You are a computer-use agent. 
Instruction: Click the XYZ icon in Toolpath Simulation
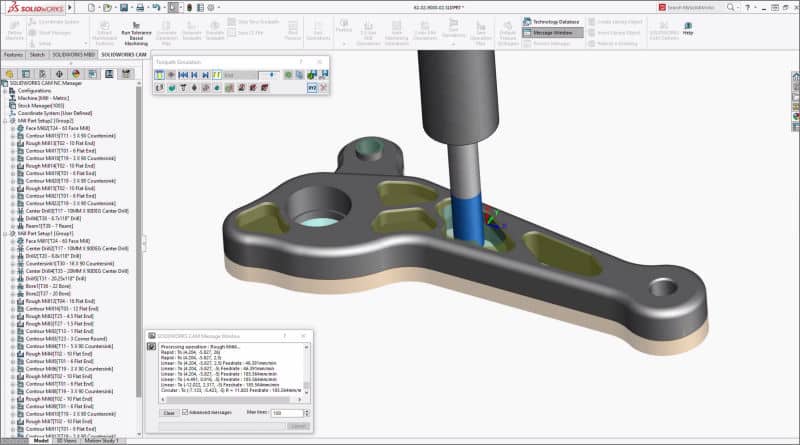(312, 89)
